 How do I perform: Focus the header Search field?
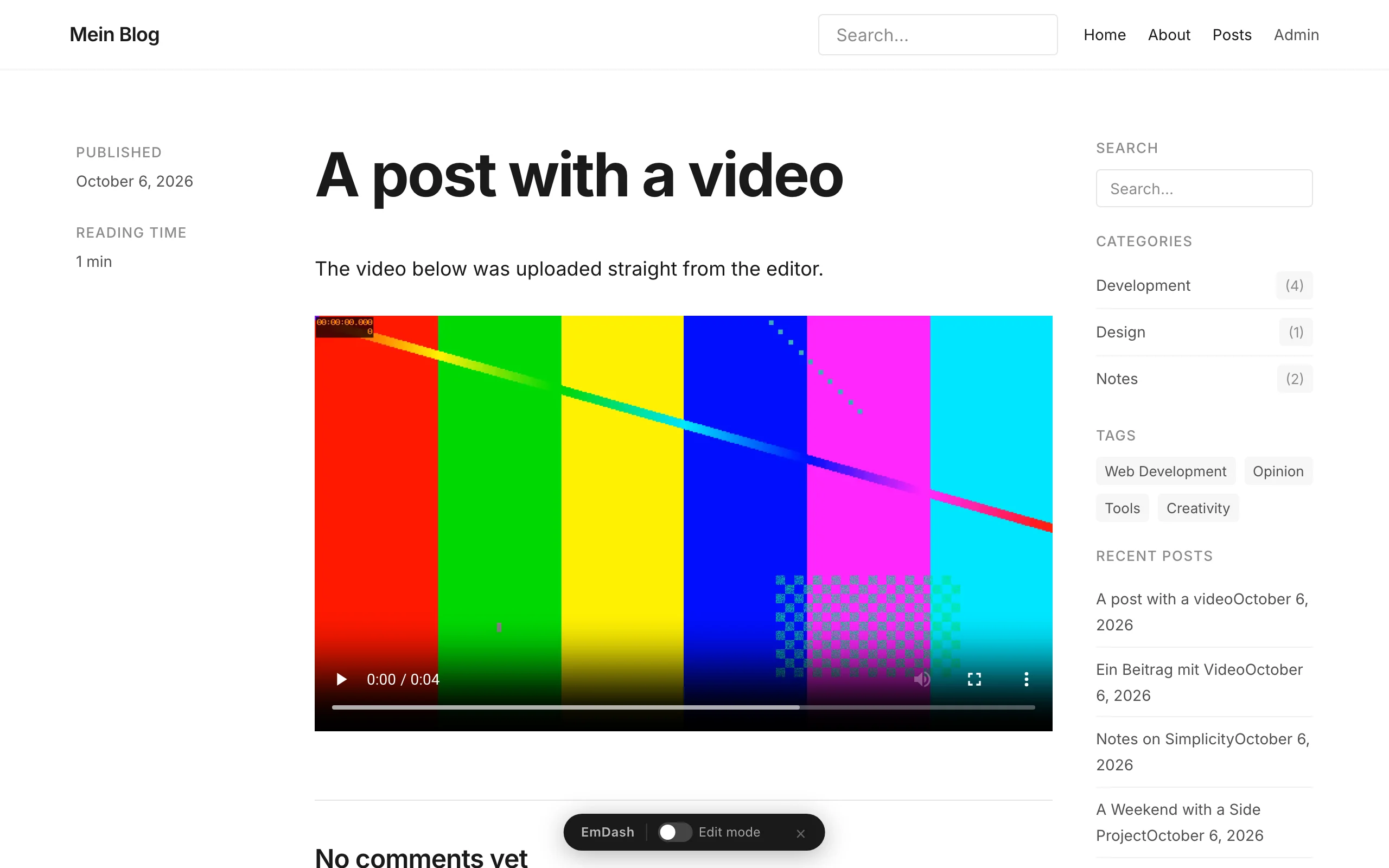(938, 35)
